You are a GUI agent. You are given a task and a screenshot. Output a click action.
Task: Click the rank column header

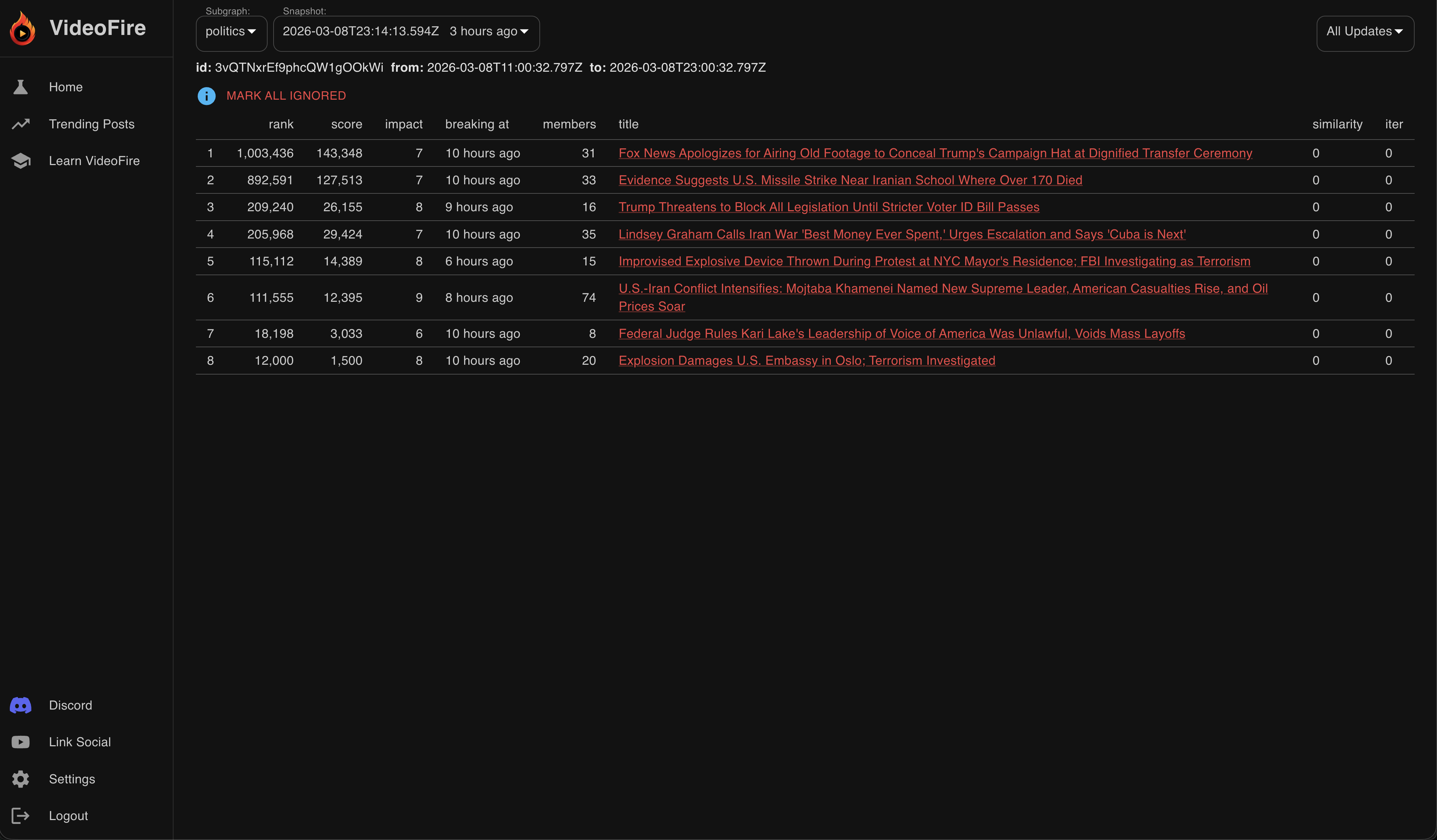[281, 124]
